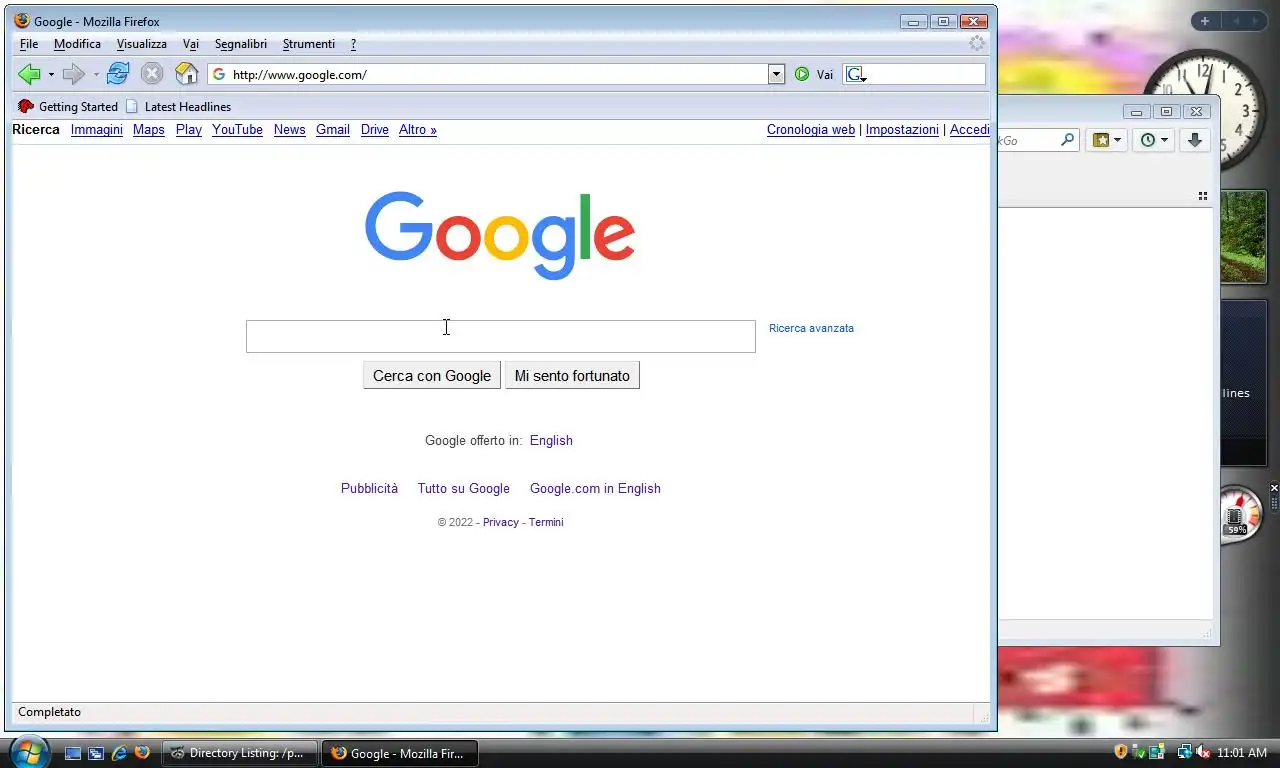Click the Google favicon in the address bar
The width and height of the screenshot is (1280, 768).
[x=219, y=74]
